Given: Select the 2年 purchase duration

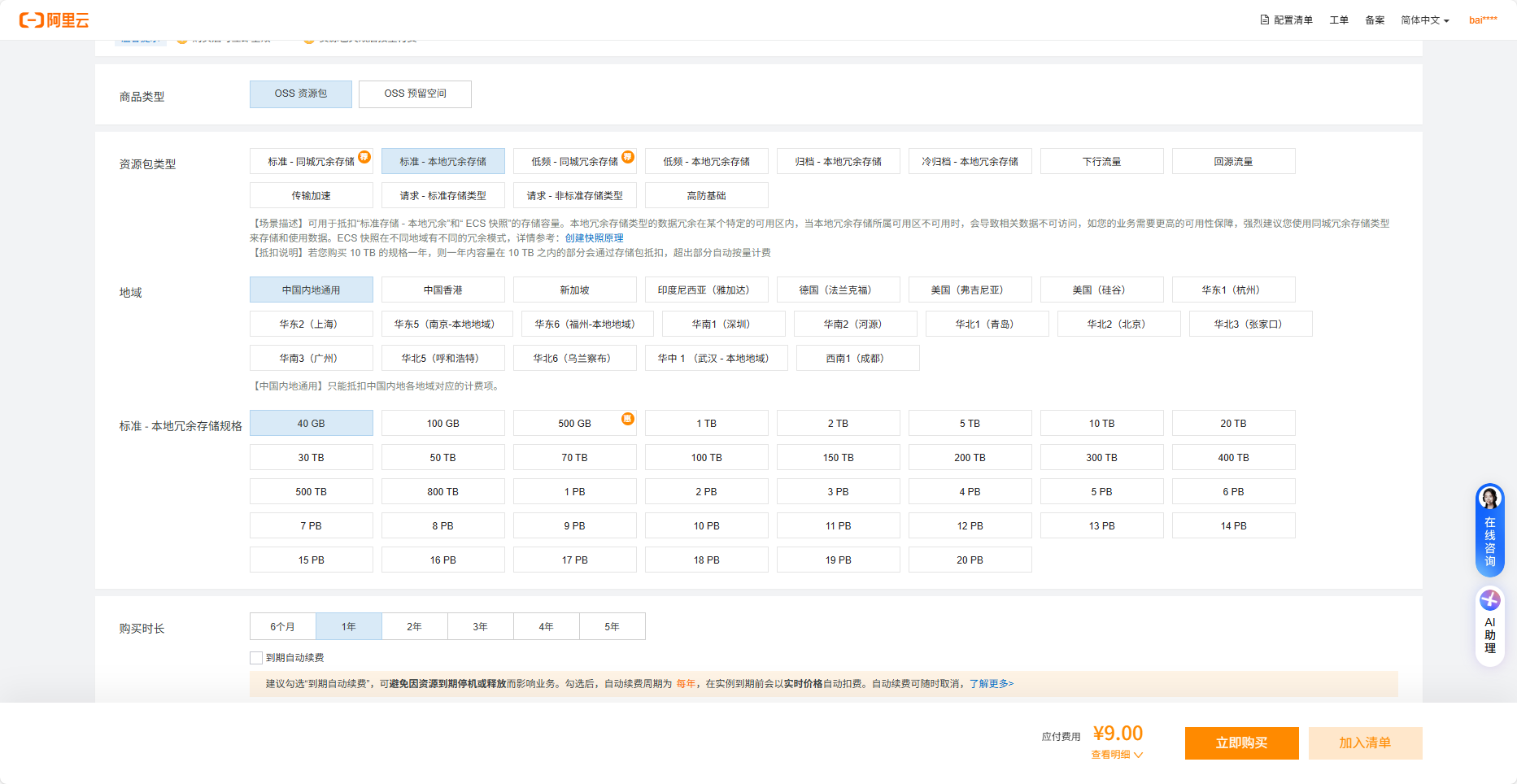Looking at the screenshot, I should tap(414, 627).
